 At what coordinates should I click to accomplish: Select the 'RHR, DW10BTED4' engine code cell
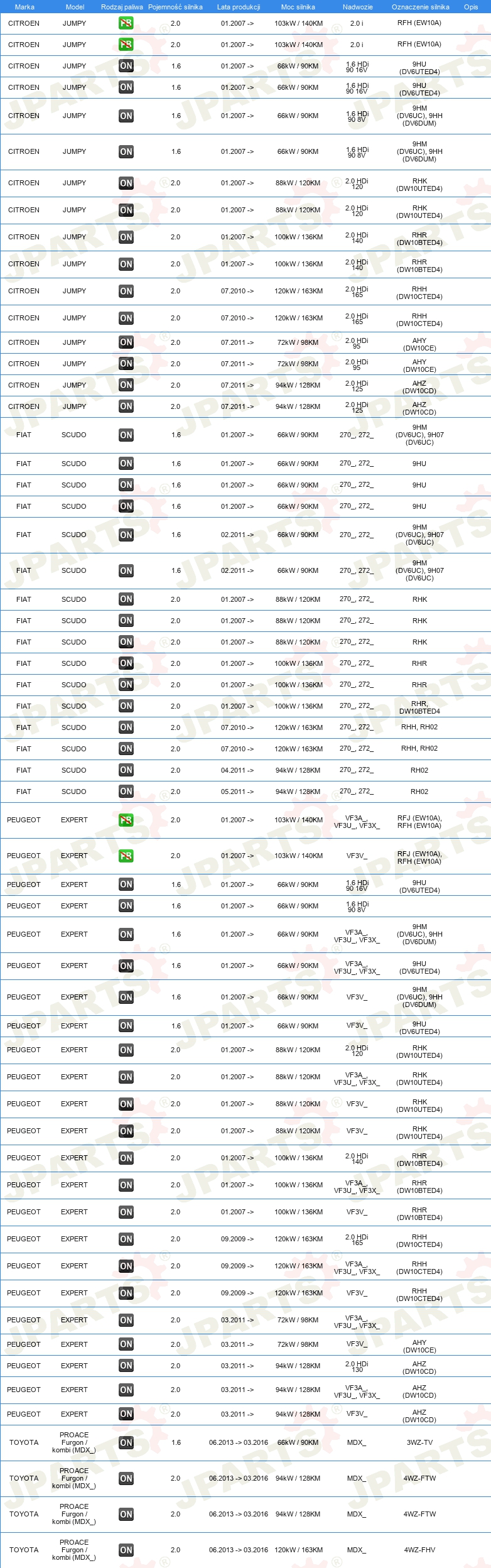419,707
